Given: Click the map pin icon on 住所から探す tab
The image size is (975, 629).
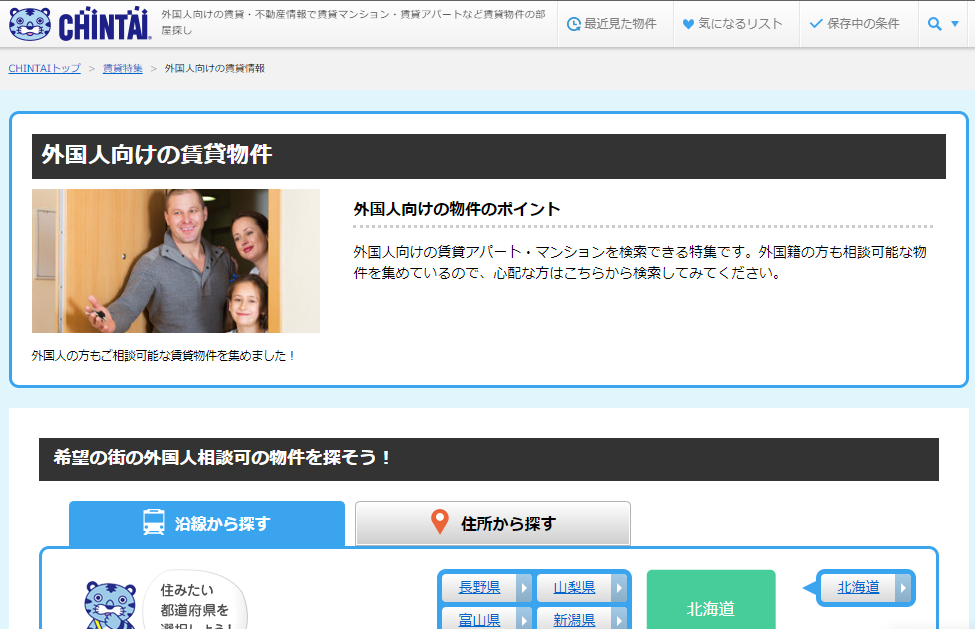Looking at the screenshot, I should point(440,523).
